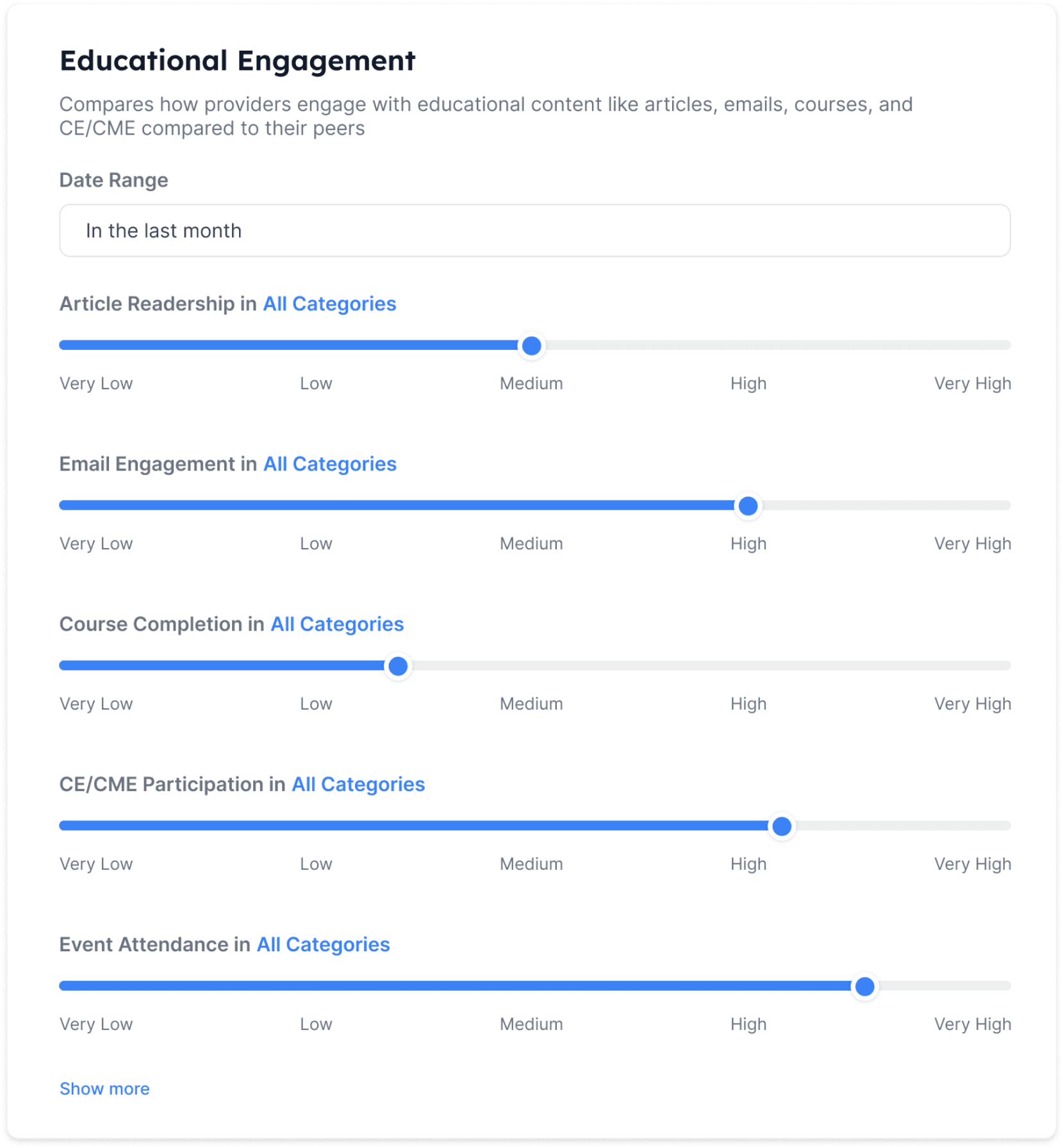
Task: Open All Categories link for Article Readership
Action: (x=329, y=304)
